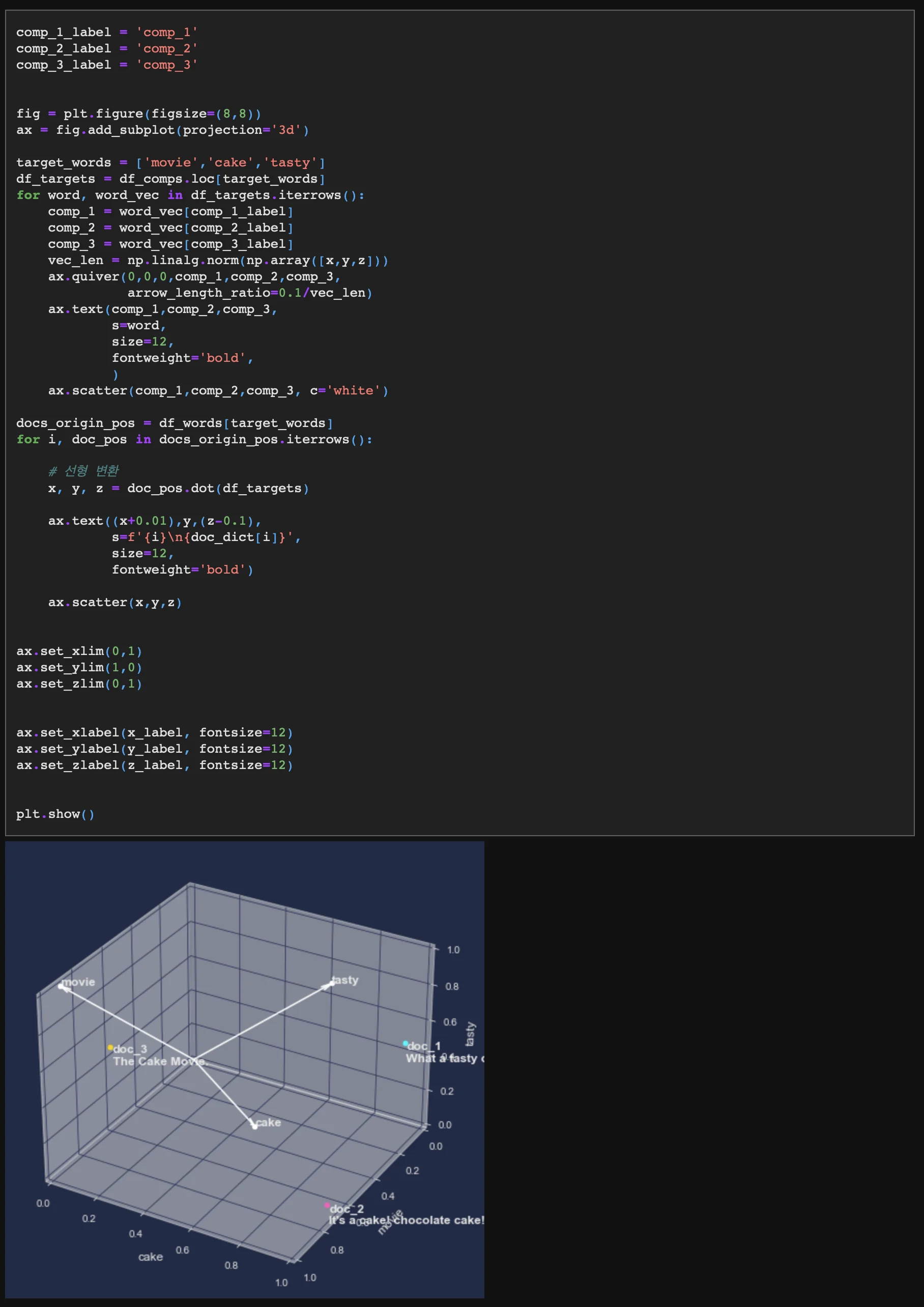
Task: Click the white movie vector endpoint
Action: 61,986
